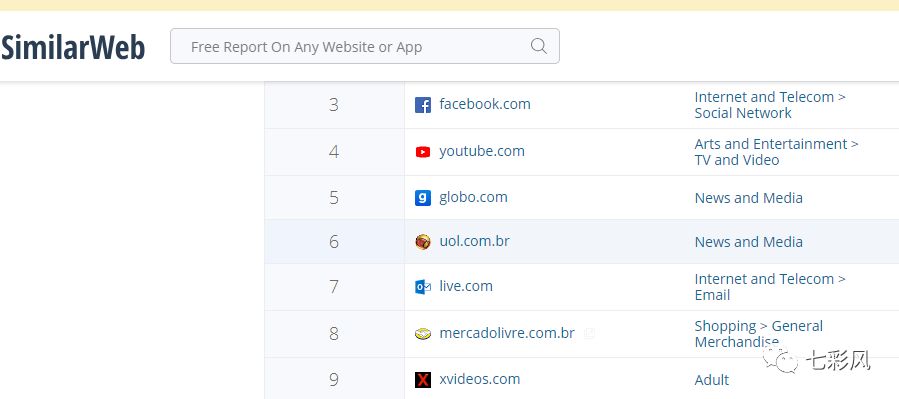This screenshot has width=899, height=399.
Task: Click the globo.com blue favicon
Action: (x=423, y=198)
